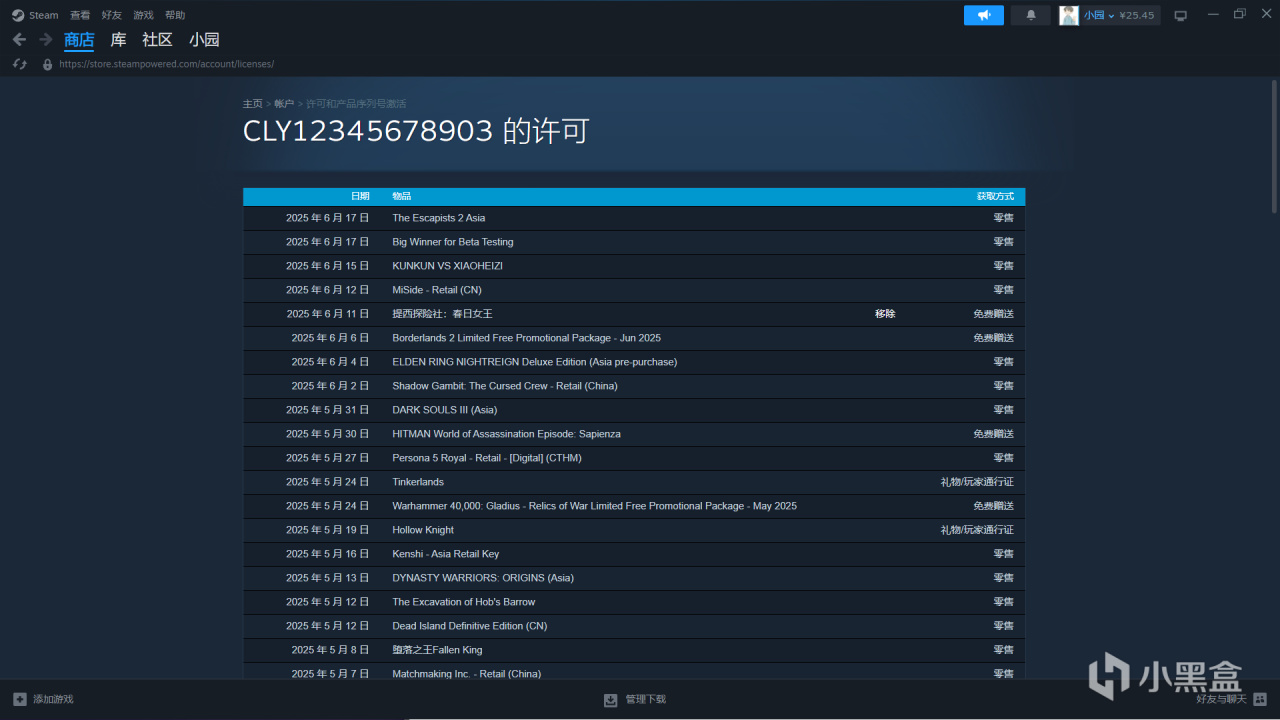Select 堕落之王Fallen King entry
The height and width of the screenshot is (720, 1280).
pos(437,650)
